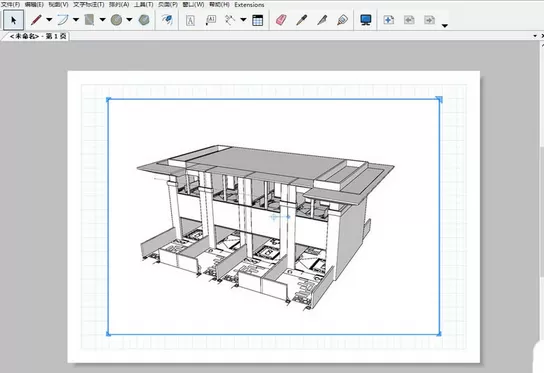Pick the Style eyedropper tool
The width and height of the screenshot is (544, 373).
[x=301, y=20]
